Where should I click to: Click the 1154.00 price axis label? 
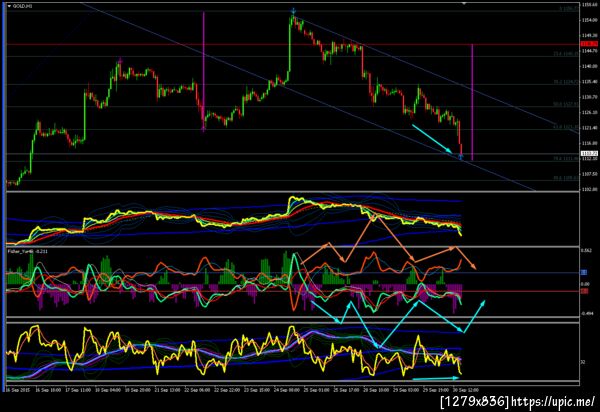(x=589, y=20)
